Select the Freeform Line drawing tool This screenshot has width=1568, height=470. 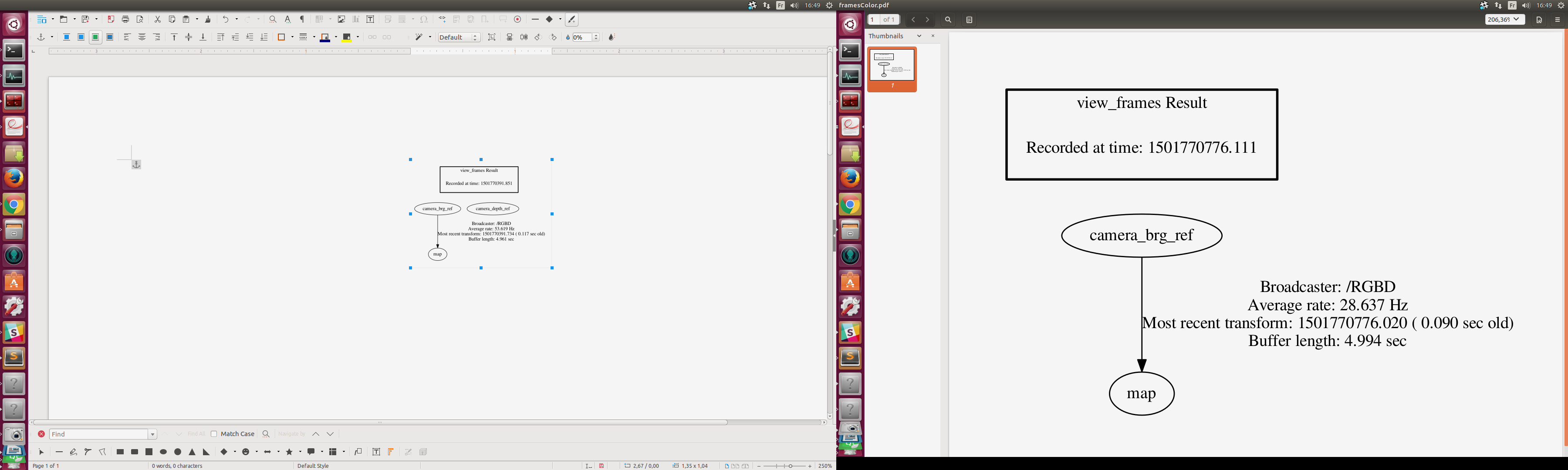click(74, 452)
